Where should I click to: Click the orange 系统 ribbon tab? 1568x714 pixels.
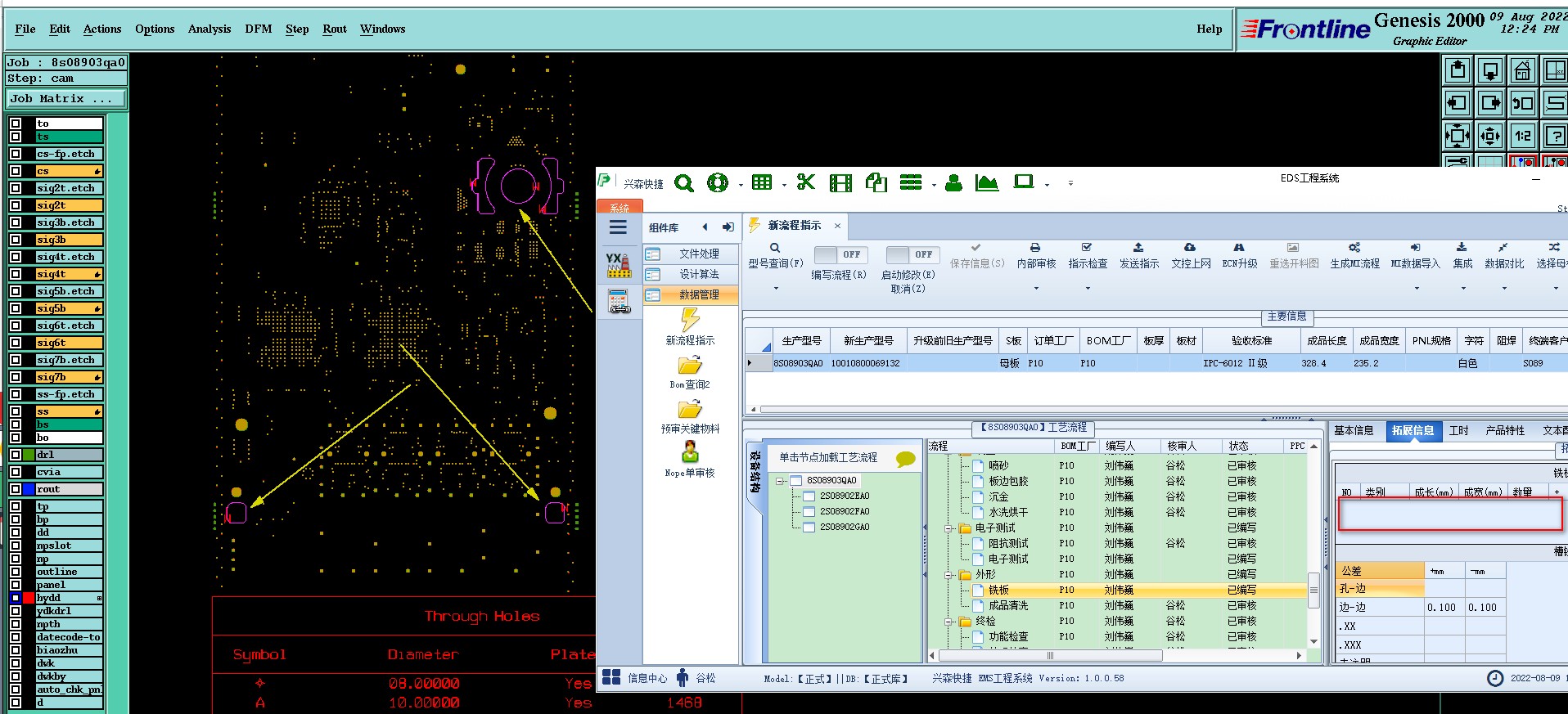click(x=620, y=207)
